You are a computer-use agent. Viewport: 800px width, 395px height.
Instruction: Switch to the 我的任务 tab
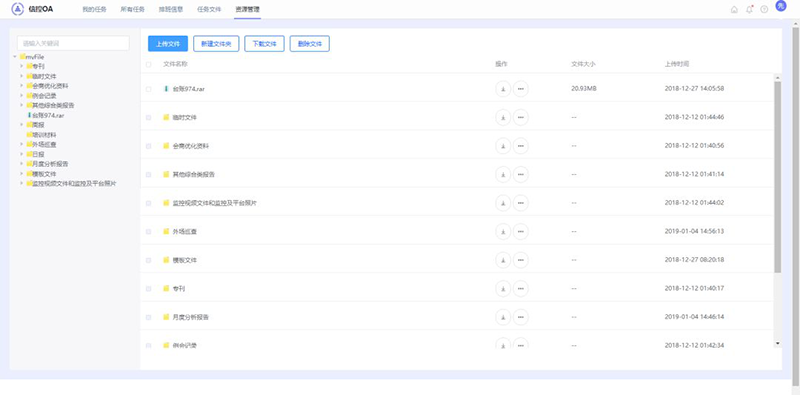click(x=94, y=9)
